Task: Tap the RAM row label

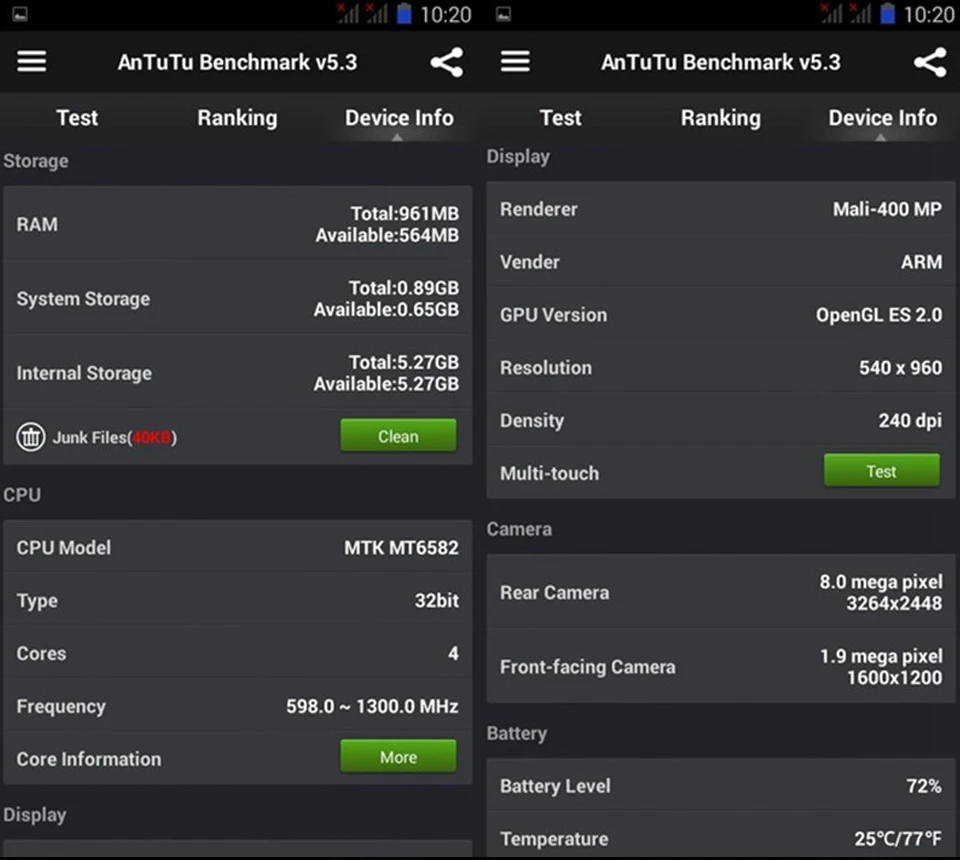Action: pos(37,225)
